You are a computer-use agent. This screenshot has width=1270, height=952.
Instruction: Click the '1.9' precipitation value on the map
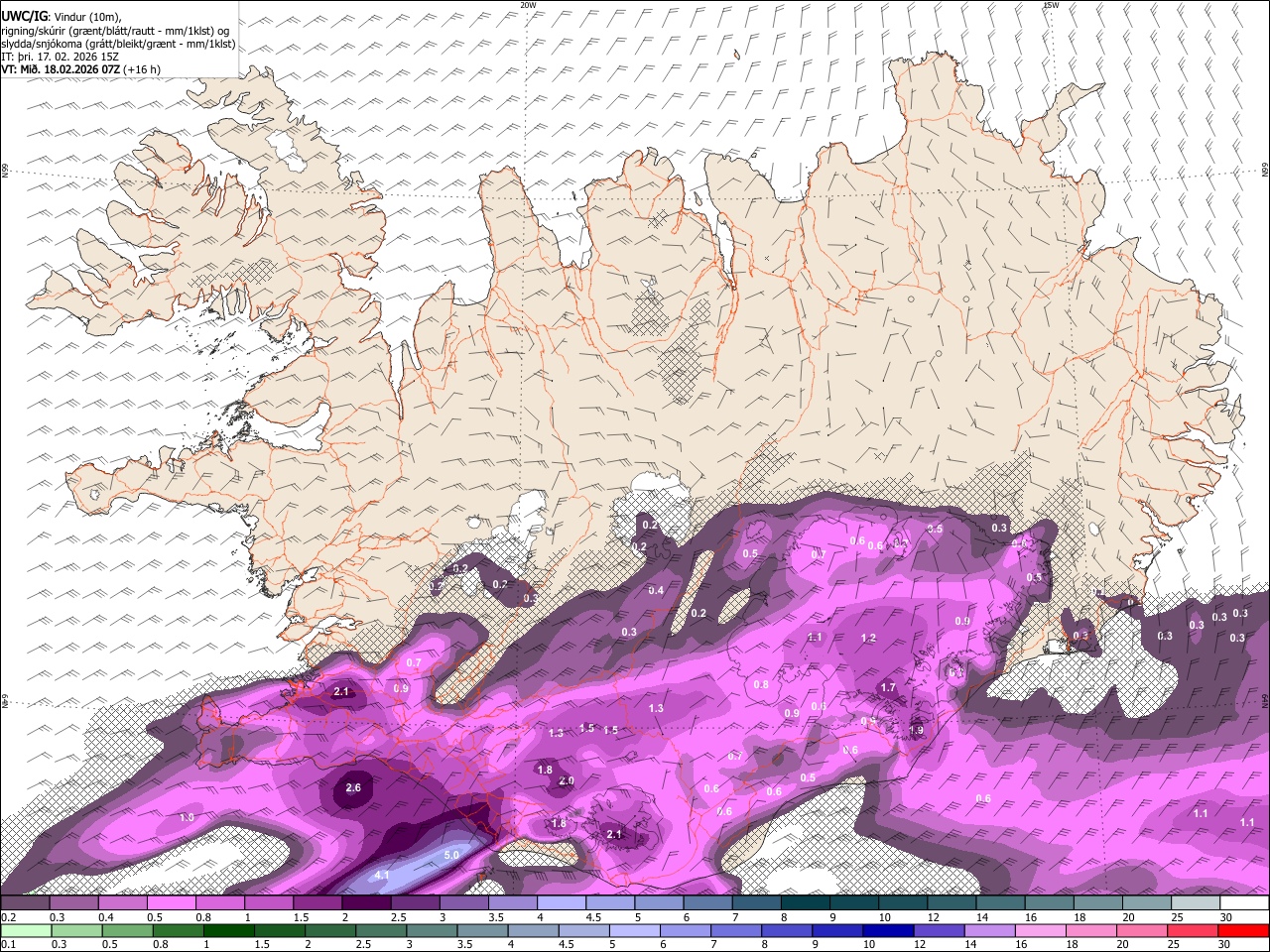coord(916,730)
